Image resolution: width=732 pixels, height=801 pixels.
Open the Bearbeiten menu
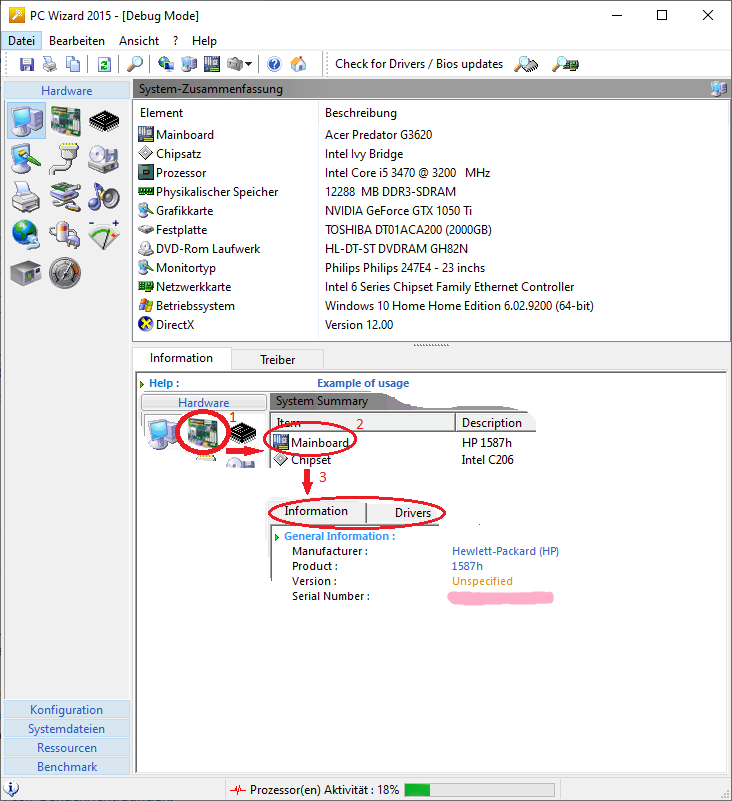(77, 41)
